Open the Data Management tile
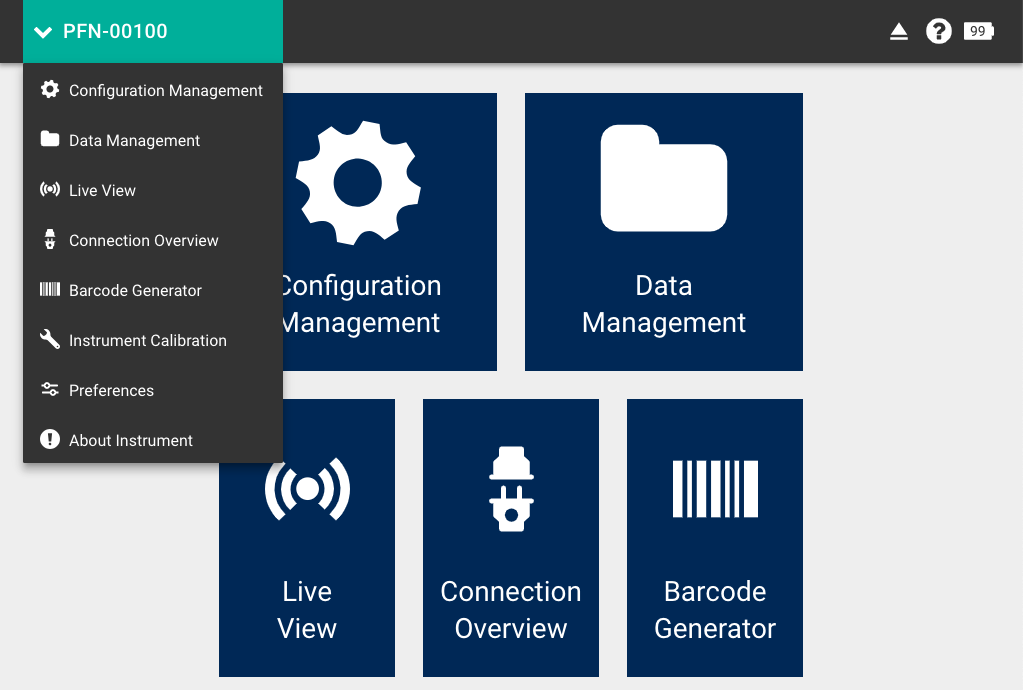 [663, 232]
